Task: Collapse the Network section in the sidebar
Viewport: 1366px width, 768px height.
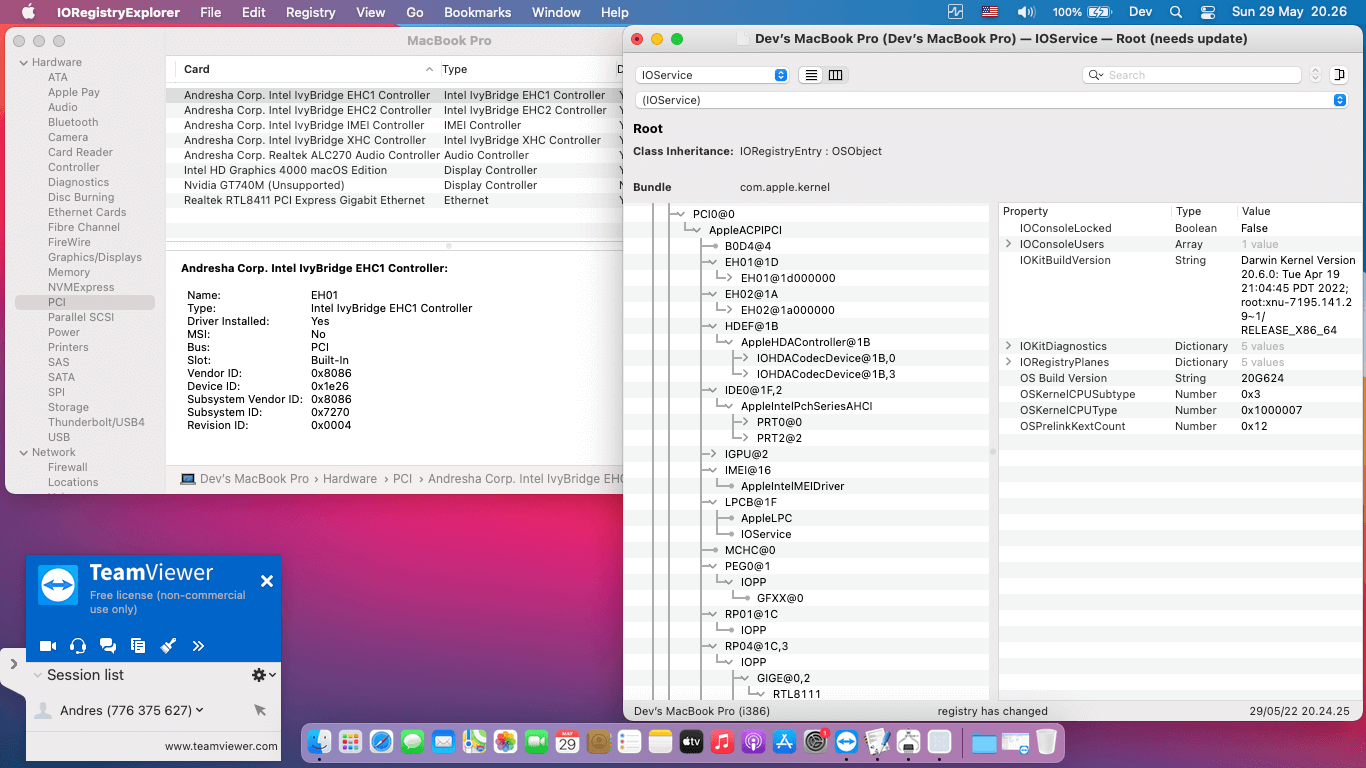Action: [23, 452]
